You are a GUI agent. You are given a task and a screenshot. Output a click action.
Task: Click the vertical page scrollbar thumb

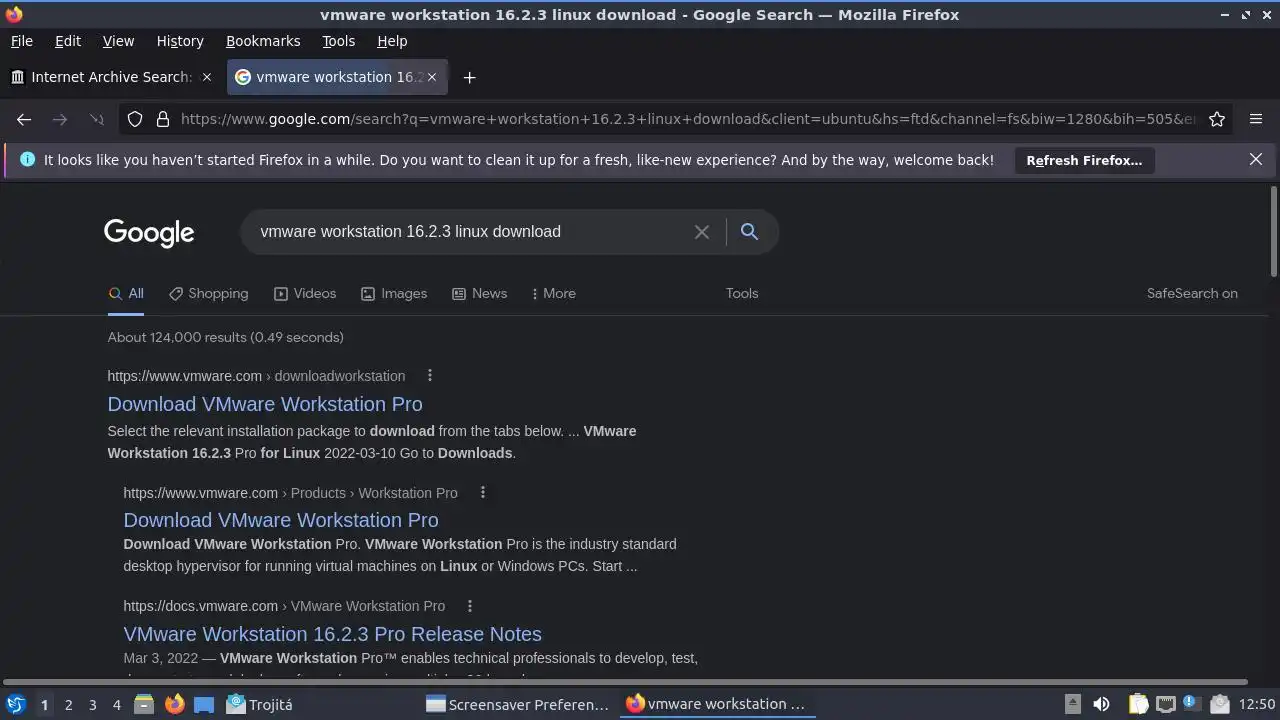click(x=1273, y=232)
